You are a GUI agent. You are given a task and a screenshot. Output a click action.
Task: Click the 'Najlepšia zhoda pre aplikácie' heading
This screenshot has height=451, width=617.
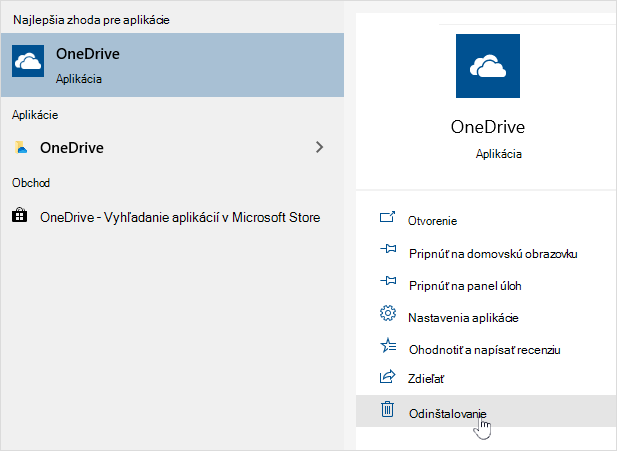pyautogui.click(x=91, y=20)
